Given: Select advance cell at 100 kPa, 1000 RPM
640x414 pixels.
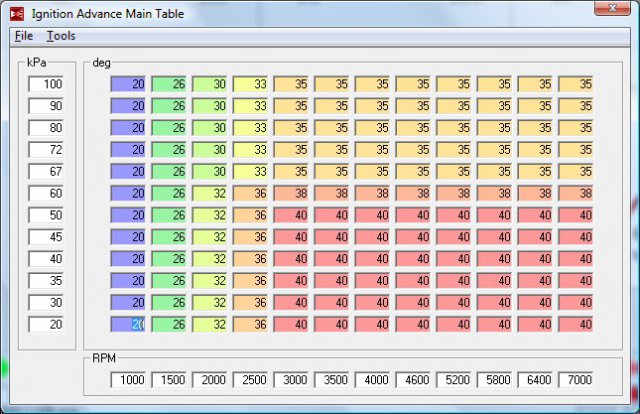Looking at the screenshot, I should pyautogui.click(x=128, y=84).
